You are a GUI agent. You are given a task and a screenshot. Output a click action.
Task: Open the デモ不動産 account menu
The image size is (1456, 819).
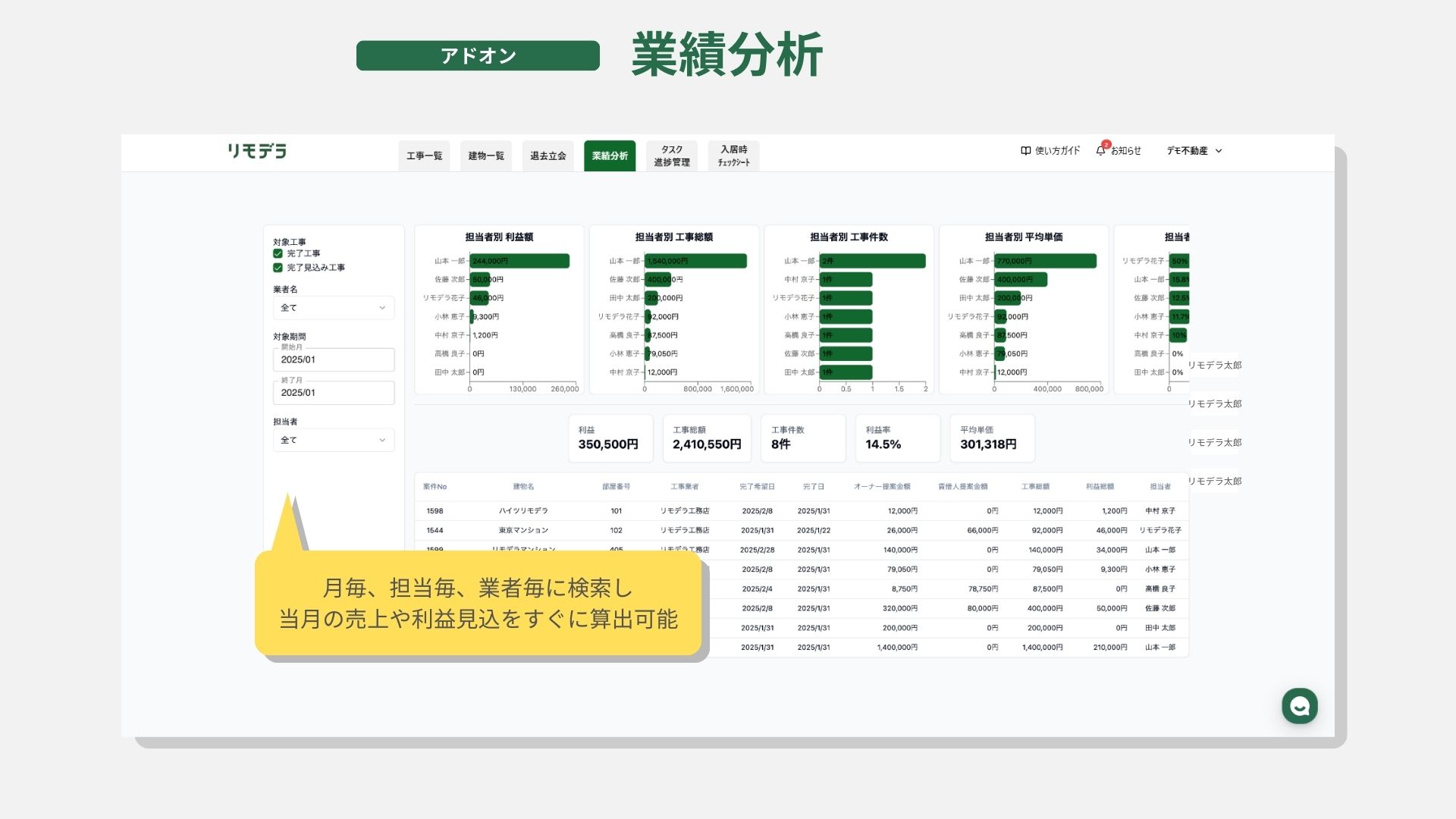point(1194,151)
